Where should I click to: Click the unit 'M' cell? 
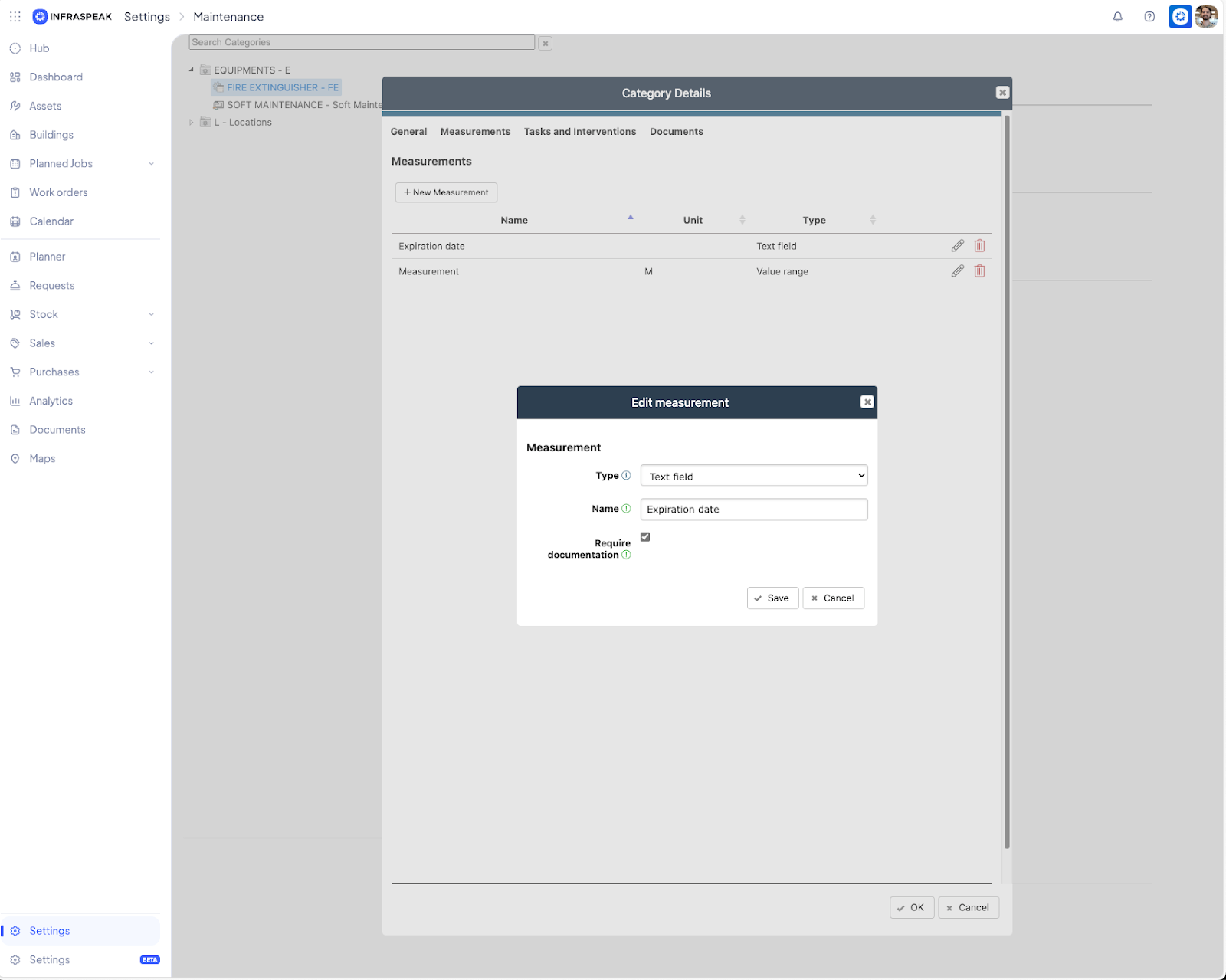coord(648,271)
